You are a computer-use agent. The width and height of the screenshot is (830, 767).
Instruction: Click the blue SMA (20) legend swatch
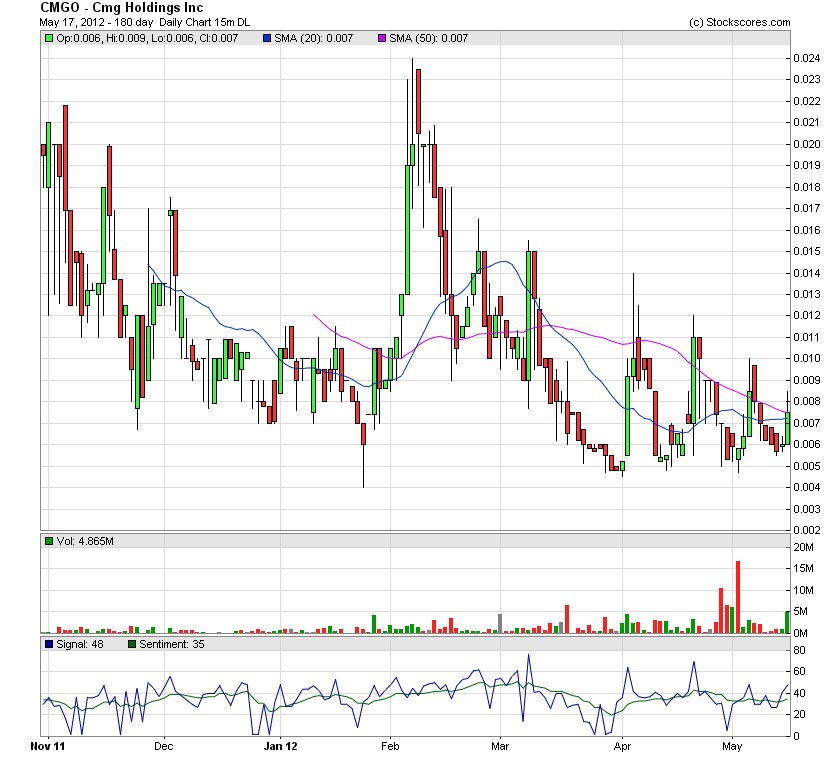point(267,38)
